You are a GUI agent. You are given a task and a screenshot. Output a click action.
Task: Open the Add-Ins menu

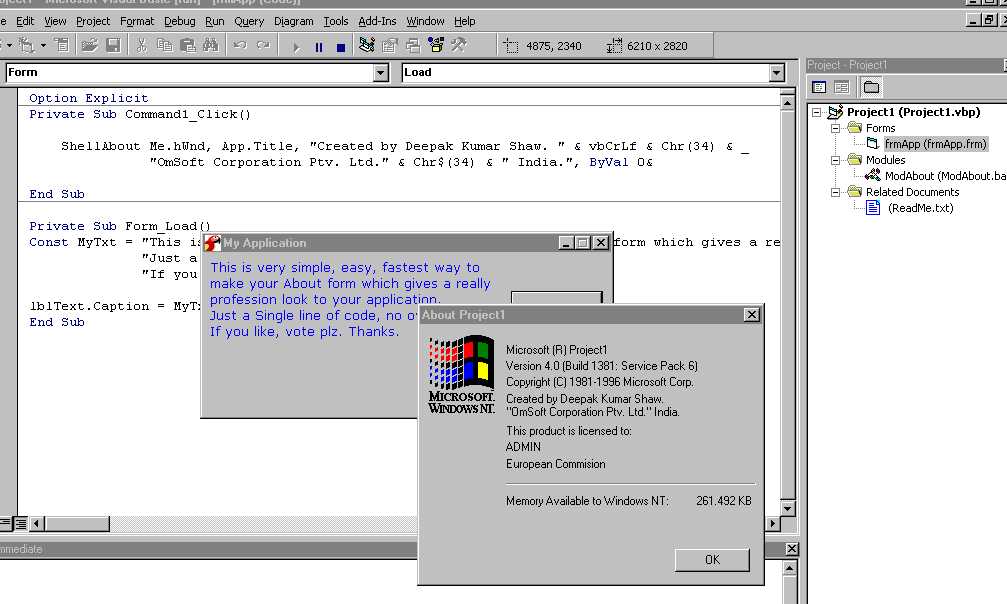coord(376,21)
